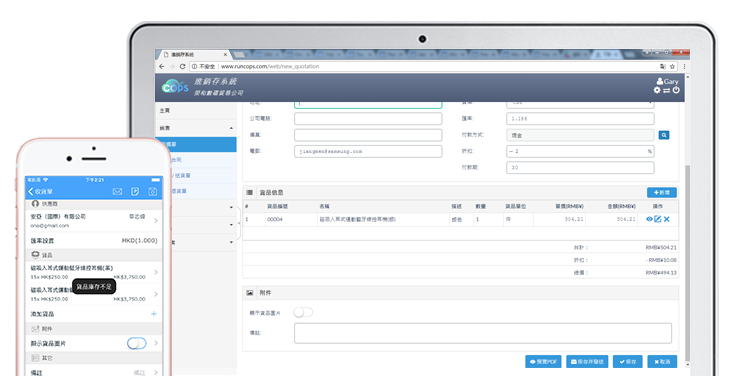Image resolution: width=738 pixels, height=376 pixels.
Task: Click the browser address bar URL
Action: coord(270,66)
